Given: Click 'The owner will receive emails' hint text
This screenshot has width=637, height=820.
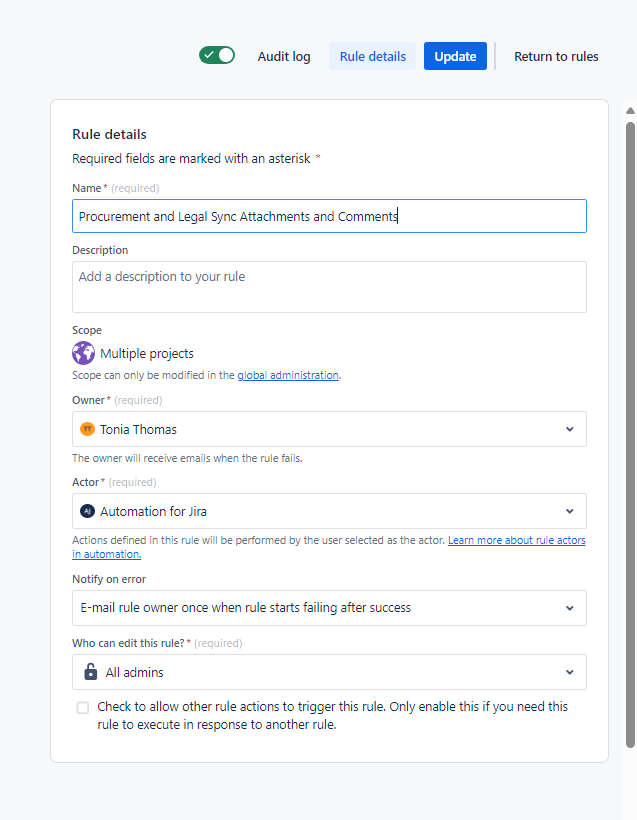Looking at the screenshot, I should tap(187, 458).
